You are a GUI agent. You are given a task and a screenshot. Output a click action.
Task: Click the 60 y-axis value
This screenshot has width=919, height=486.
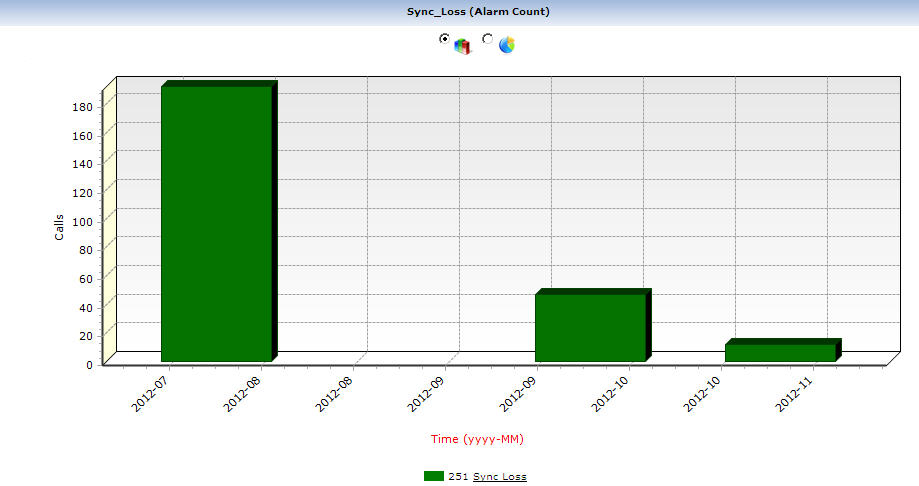tap(86, 279)
